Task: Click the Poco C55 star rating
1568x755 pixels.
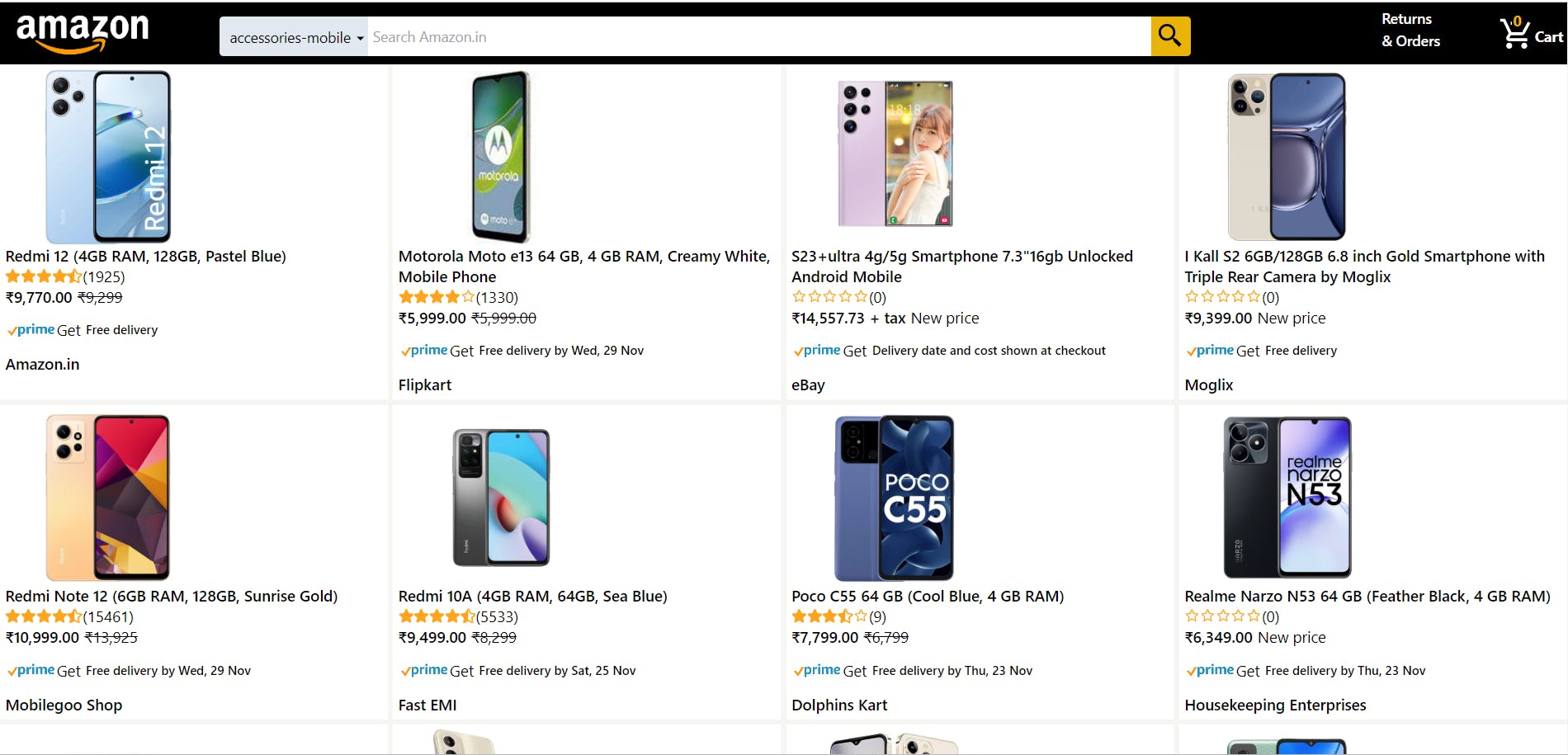Action: (829, 617)
